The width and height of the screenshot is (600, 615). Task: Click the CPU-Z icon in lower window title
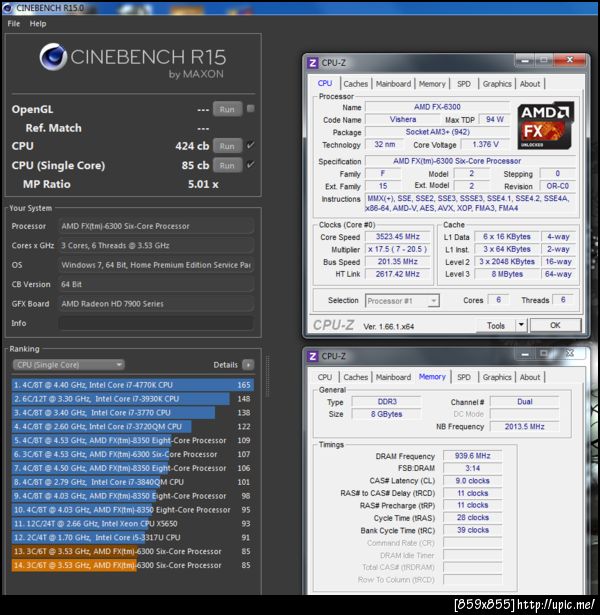point(313,356)
